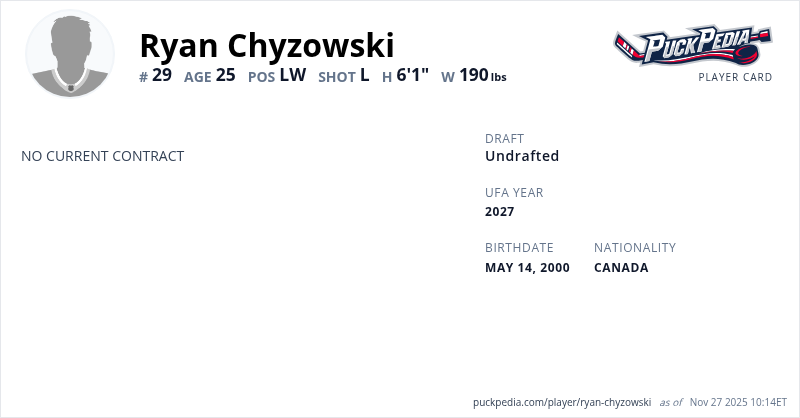Click the height value 6'1"
This screenshot has height=418, width=800.
coord(413,75)
